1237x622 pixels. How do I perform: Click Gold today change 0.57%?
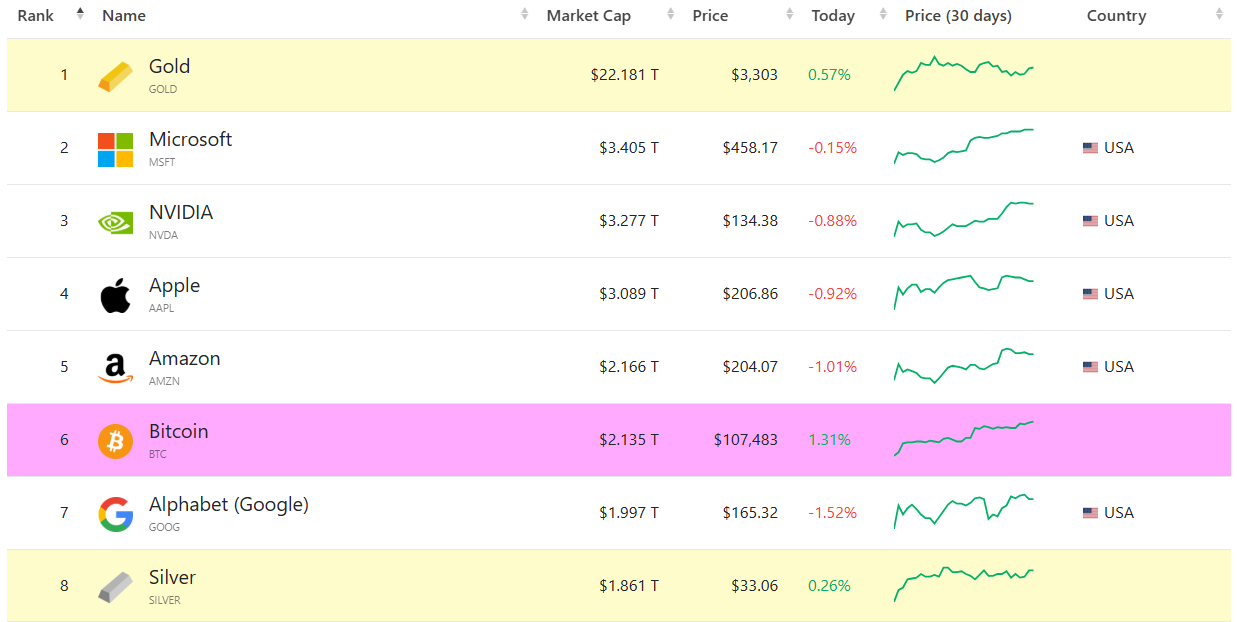[x=829, y=75]
